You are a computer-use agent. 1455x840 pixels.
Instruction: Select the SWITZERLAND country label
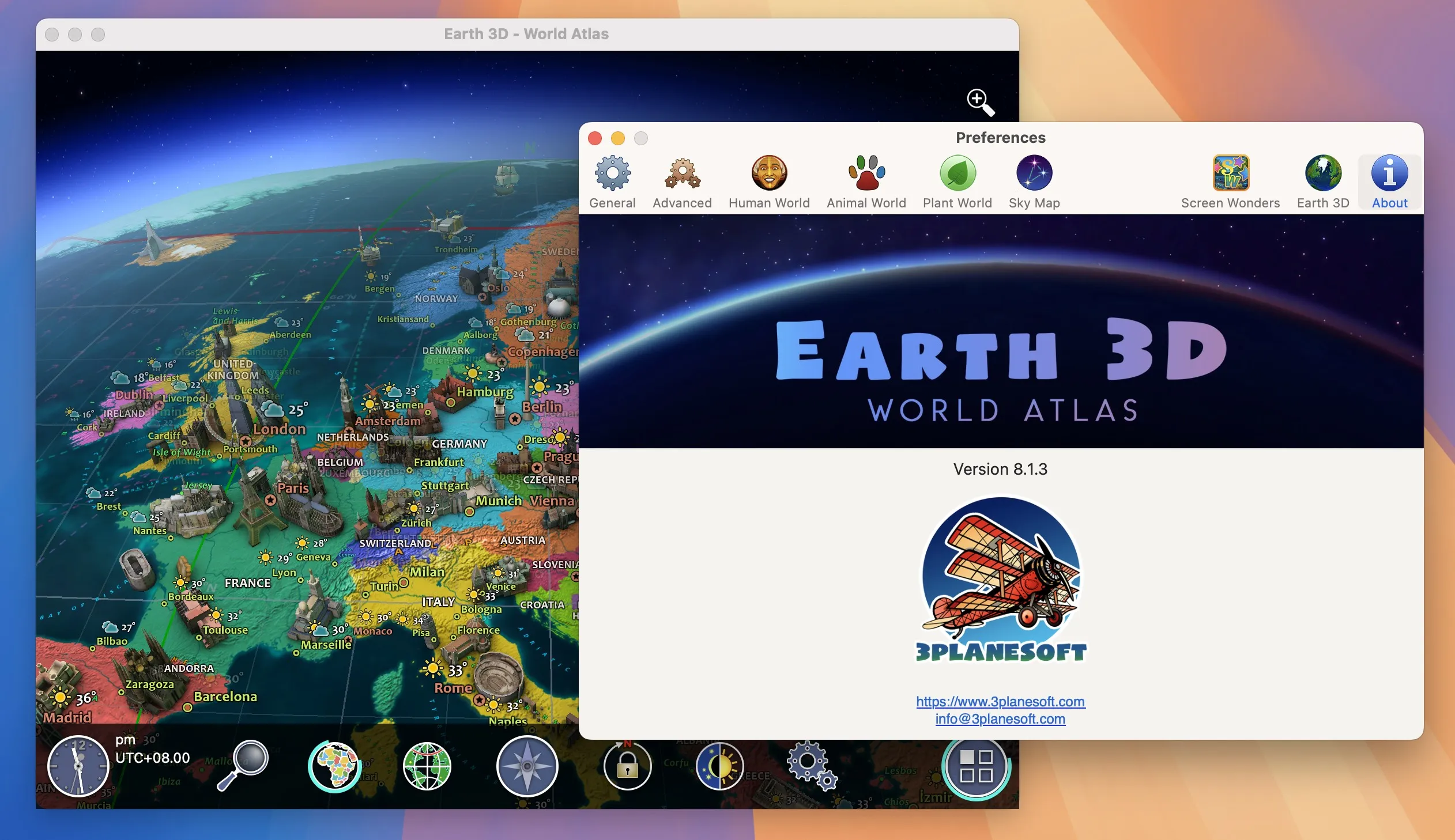point(395,543)
